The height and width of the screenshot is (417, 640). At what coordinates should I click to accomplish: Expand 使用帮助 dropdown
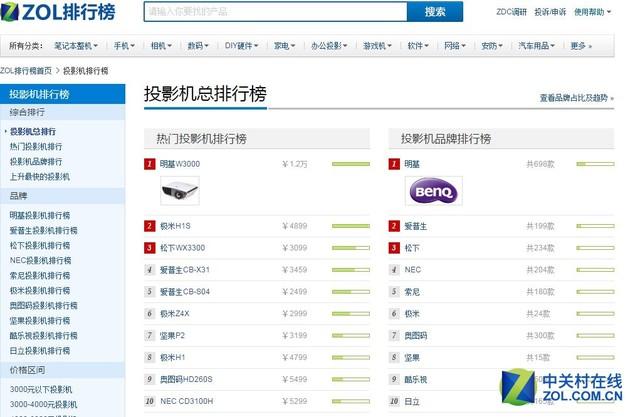coord(592,12)
